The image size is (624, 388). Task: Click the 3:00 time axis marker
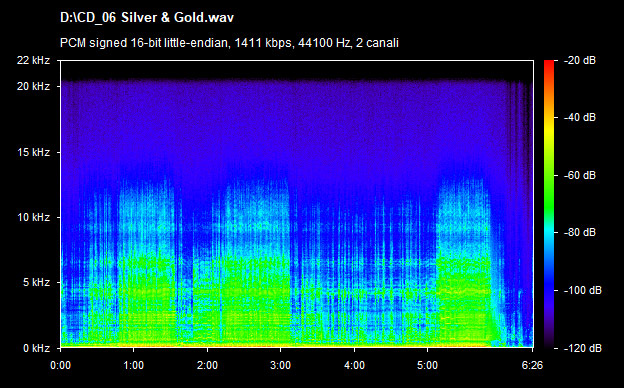281,365
